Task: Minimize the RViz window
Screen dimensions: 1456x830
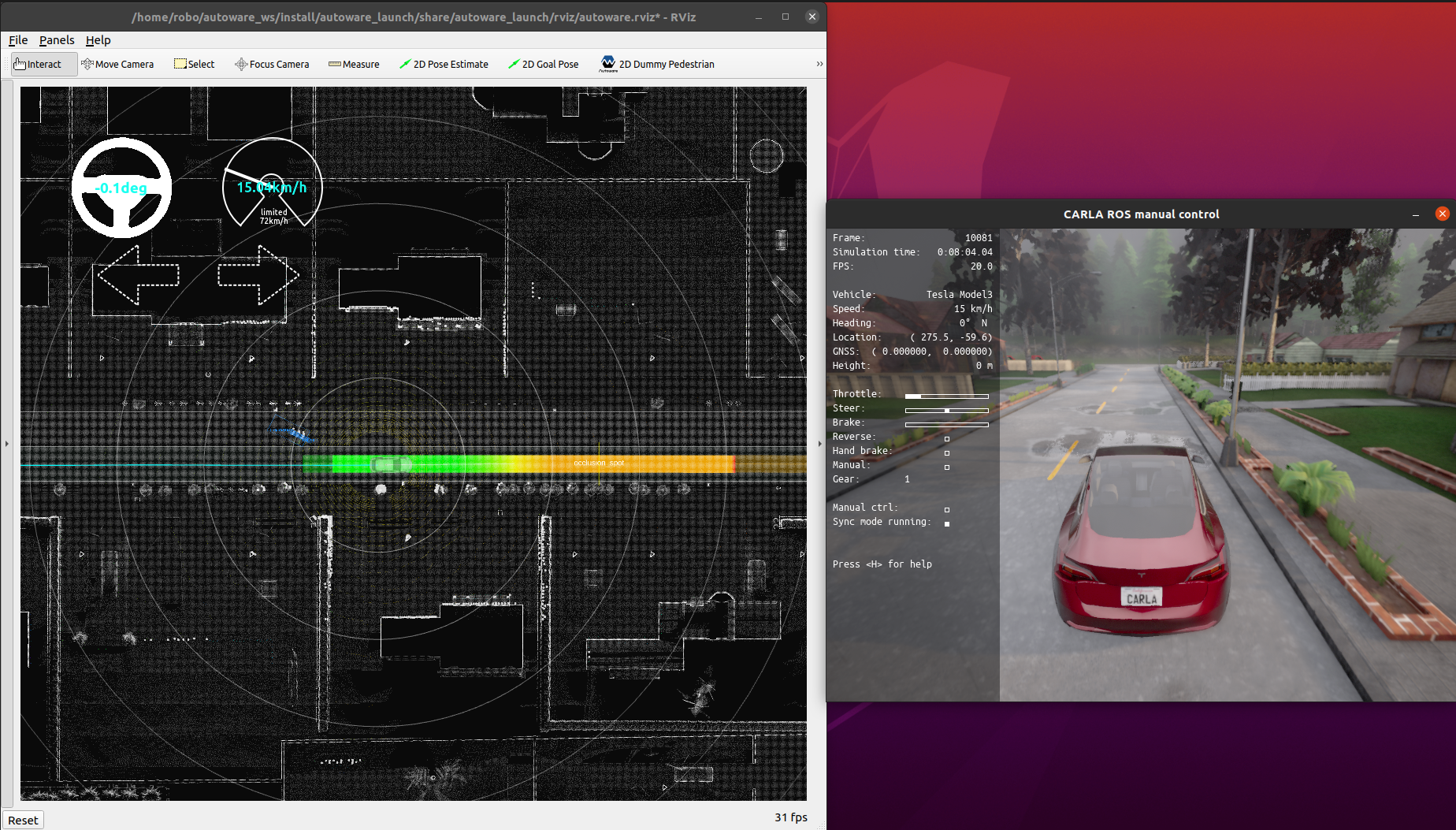Action: click(759, 17)
